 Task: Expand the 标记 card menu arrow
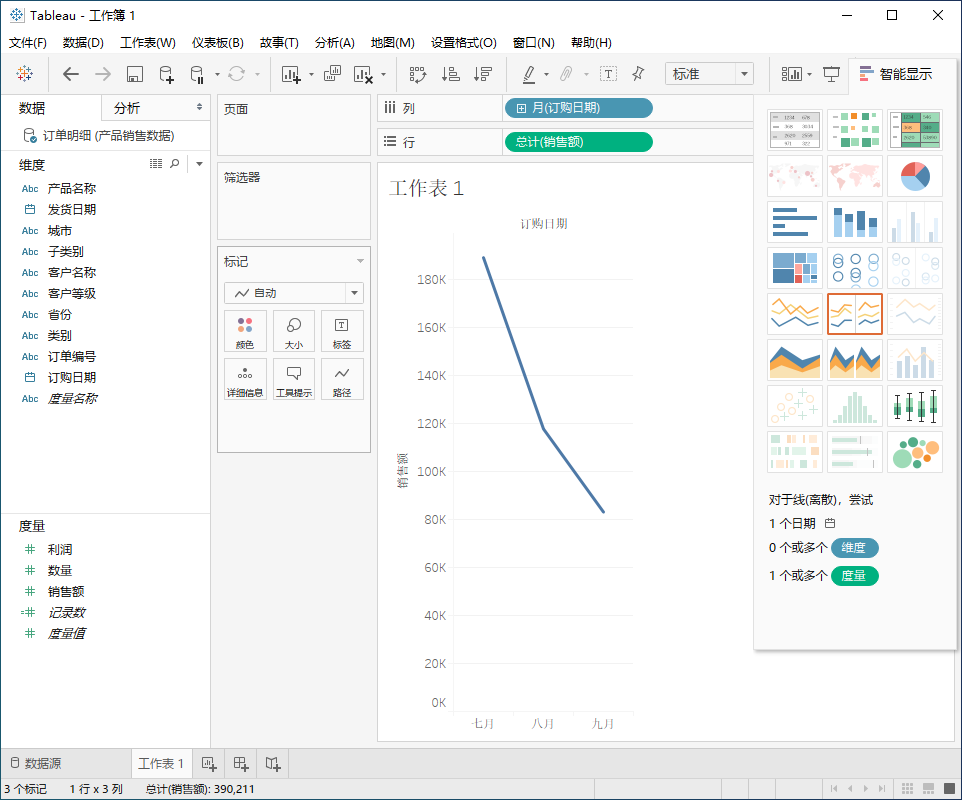360,261
